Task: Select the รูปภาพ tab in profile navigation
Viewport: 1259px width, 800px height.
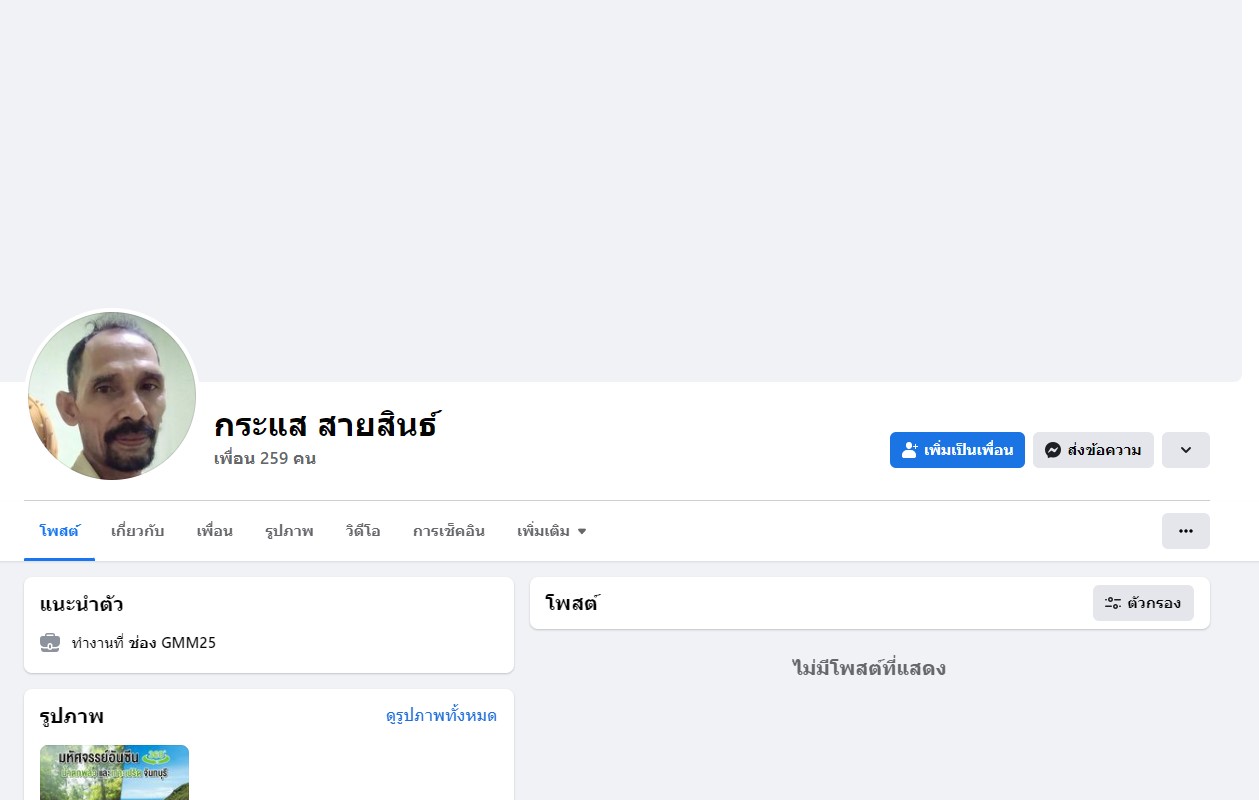Action: [x=289, y=531]
